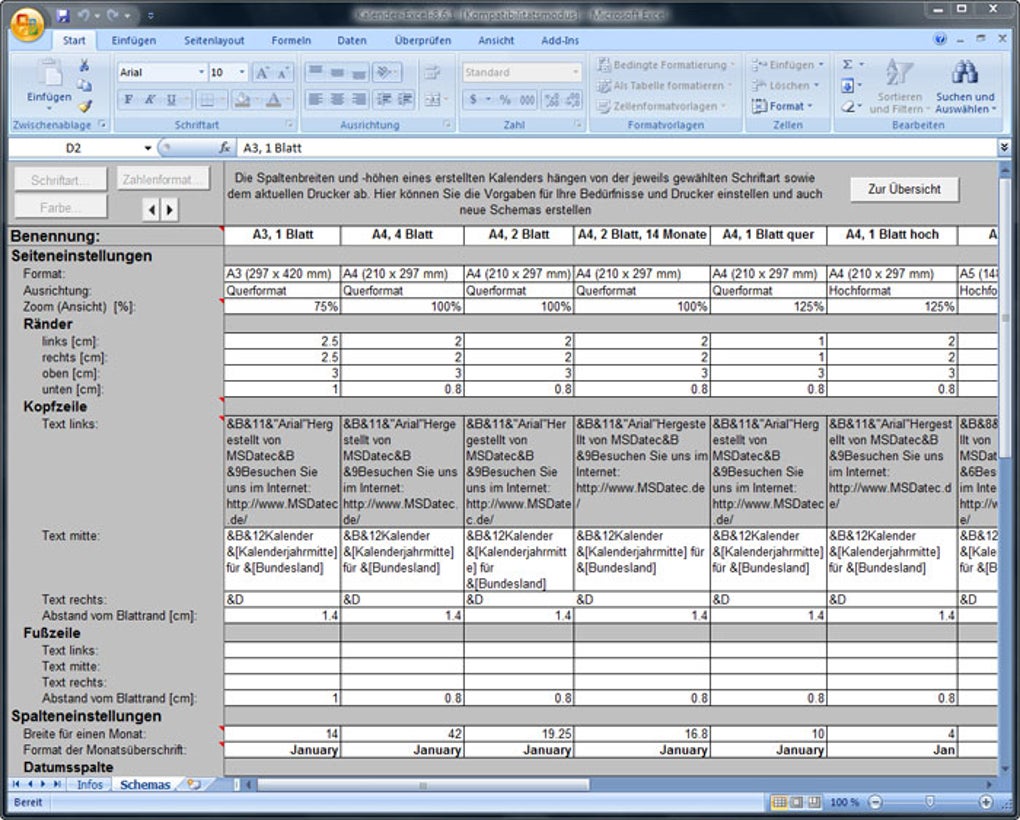Click the right arrow spinner button

click(x=170, y=209)
